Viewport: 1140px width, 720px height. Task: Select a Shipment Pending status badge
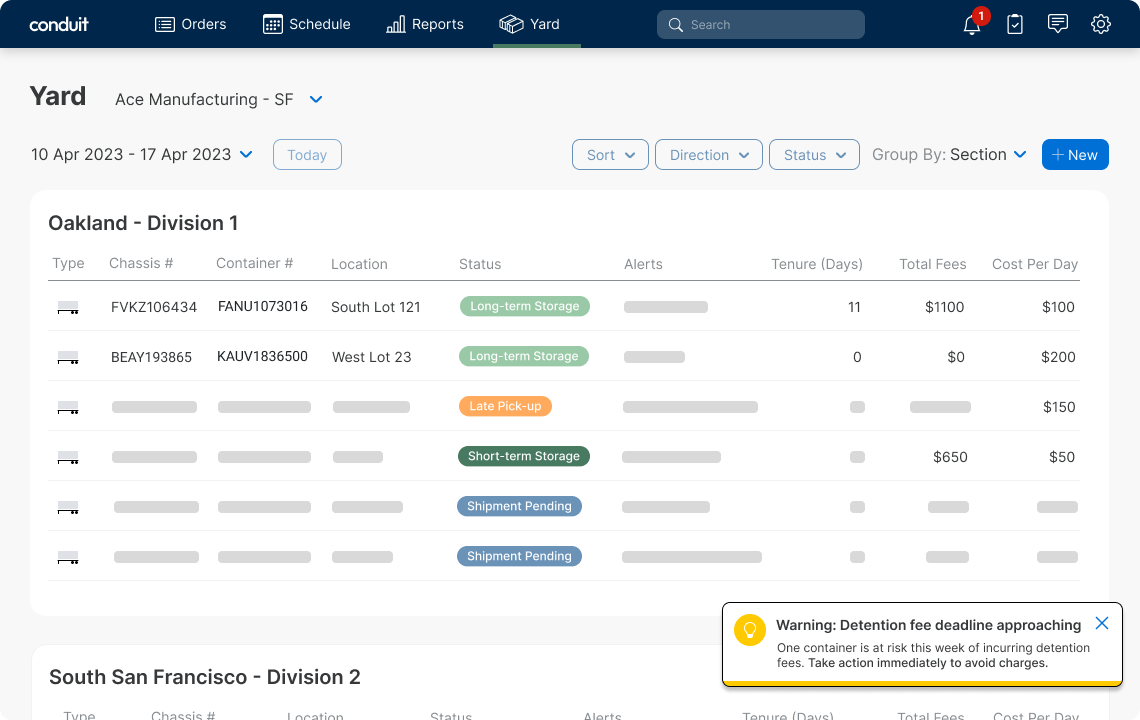pyautogui.click(x=519, y=506)
